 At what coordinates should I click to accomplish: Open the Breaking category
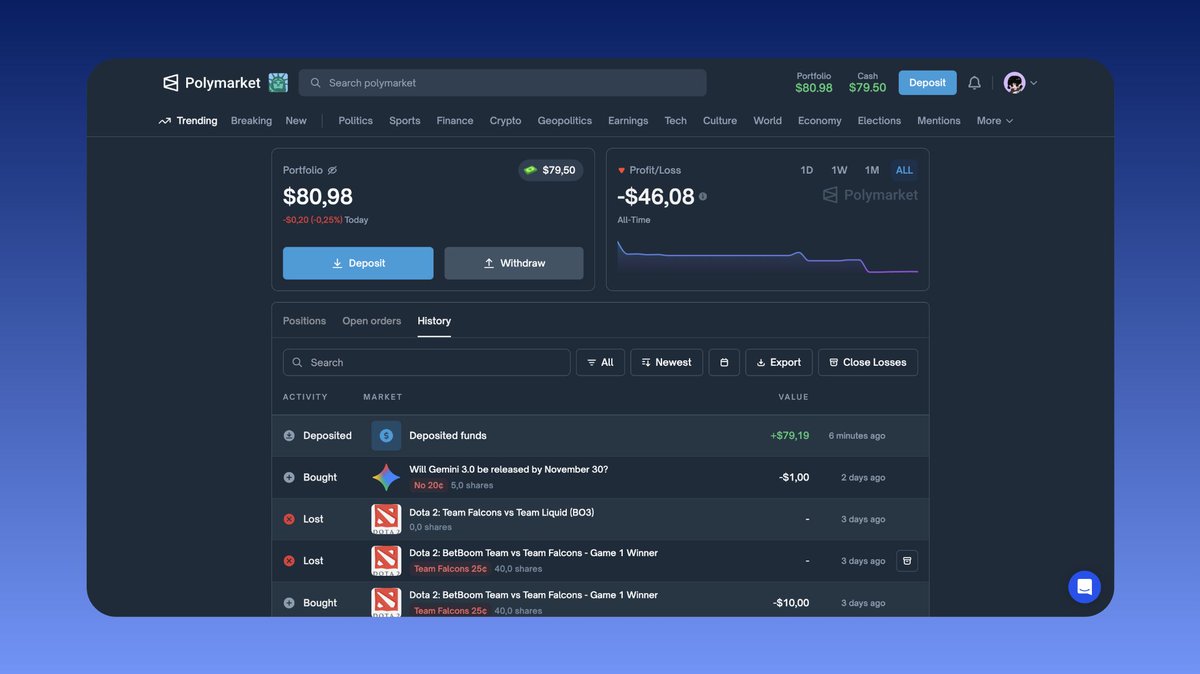[x=251, y=121]
